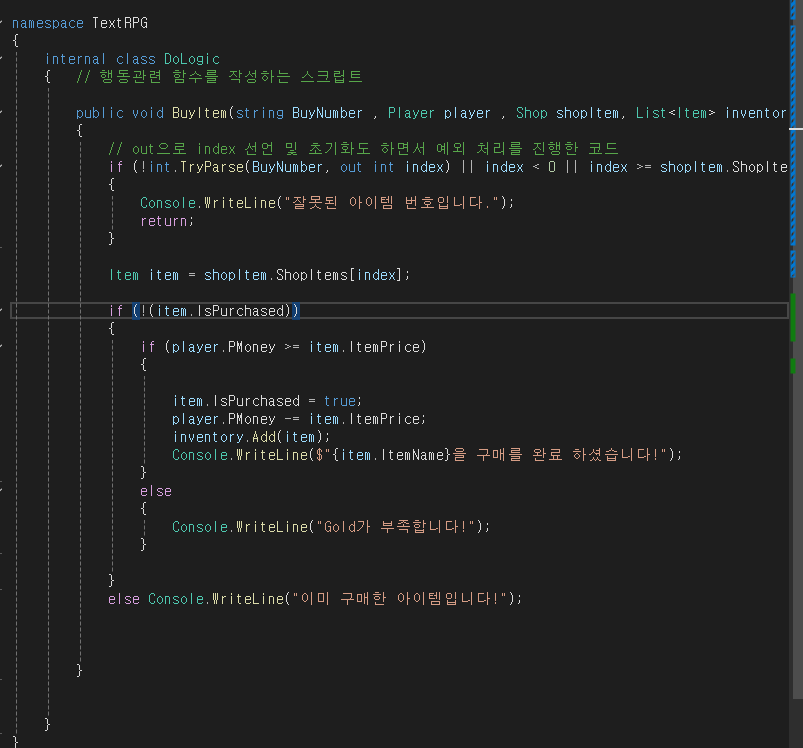Screen dimensions: 803x748
Task: Click the 'internal' keyword
Action: pyautogui.click(x=75, y=59)
